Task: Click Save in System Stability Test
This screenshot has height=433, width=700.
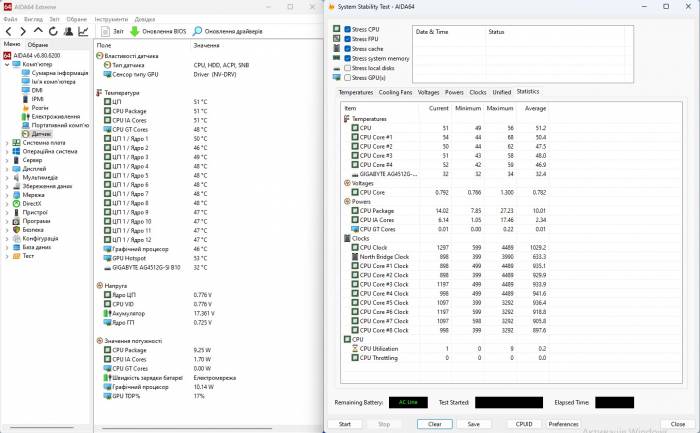Action: 474,424
